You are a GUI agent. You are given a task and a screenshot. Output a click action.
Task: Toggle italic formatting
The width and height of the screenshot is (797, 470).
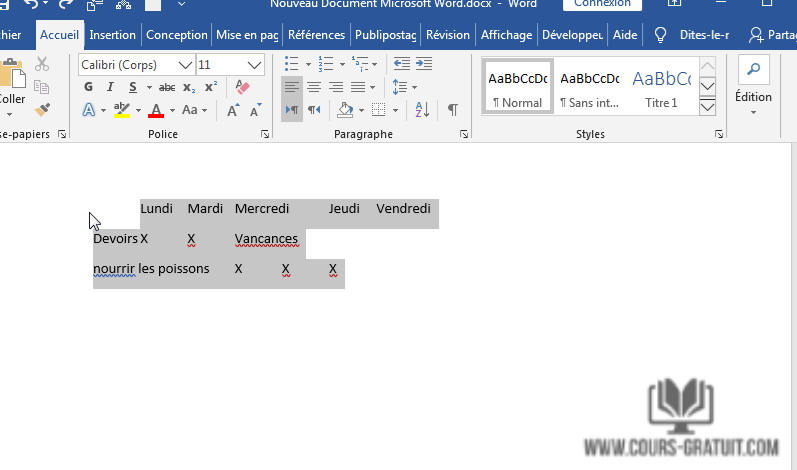pos(107,87)
